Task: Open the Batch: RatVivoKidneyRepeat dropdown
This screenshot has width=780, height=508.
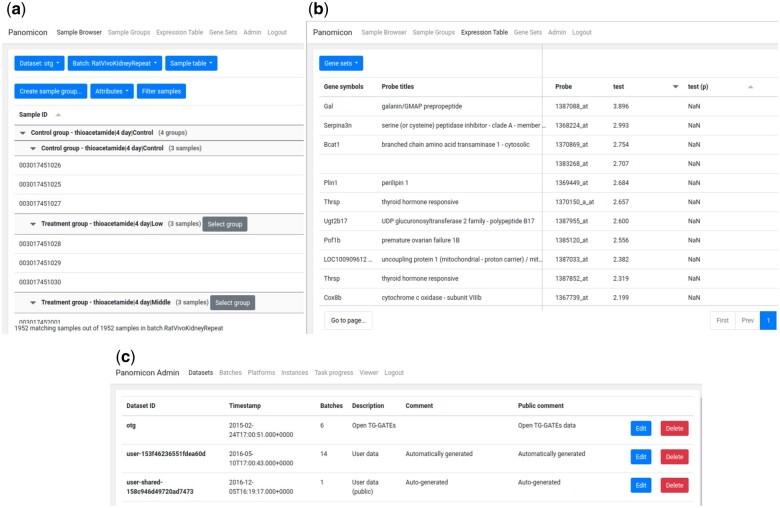Action: (x=115, y=63)
